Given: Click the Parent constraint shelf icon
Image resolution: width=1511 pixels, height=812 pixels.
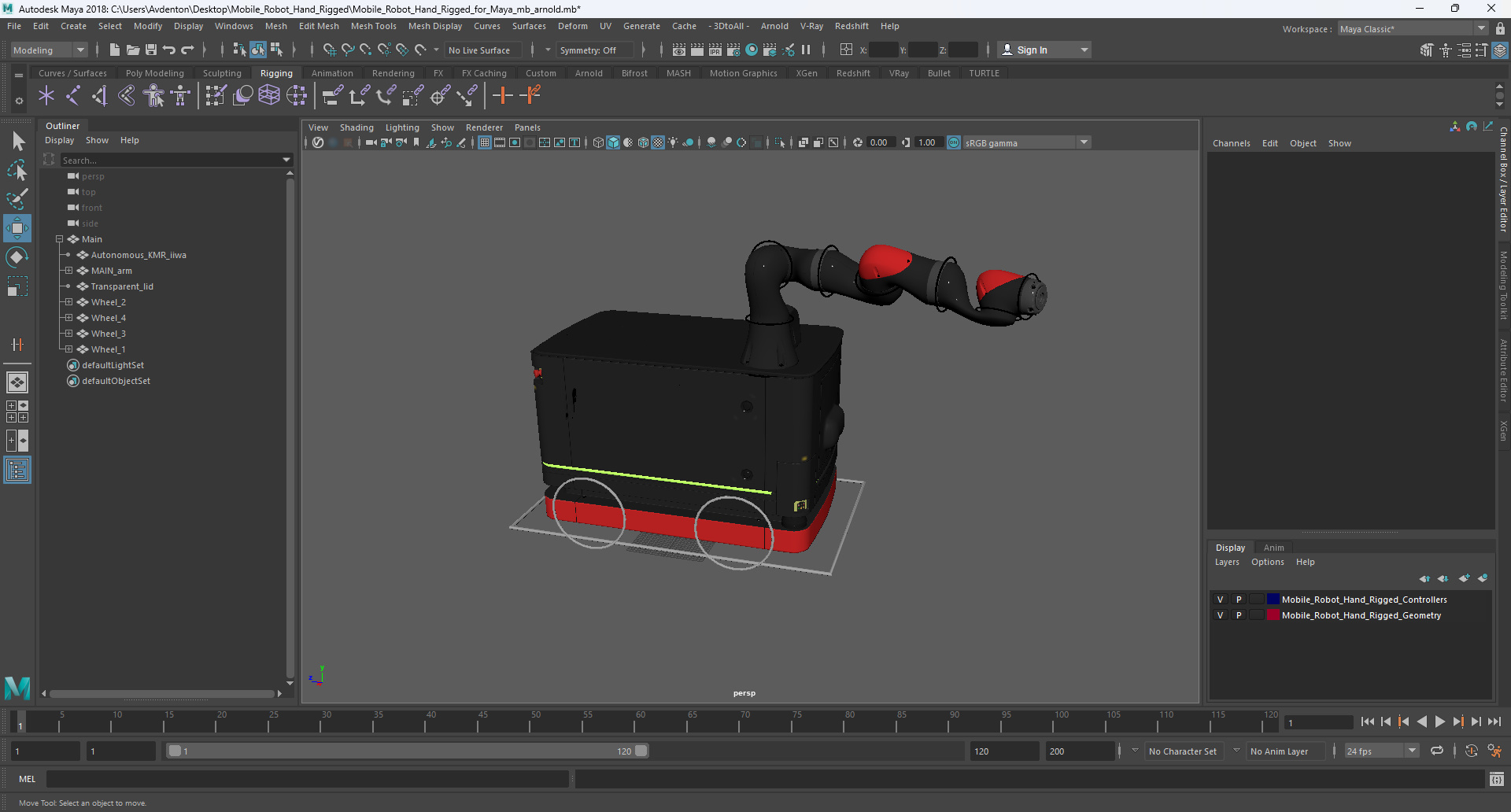Looking at the screenshot, I should pos(333,96).
